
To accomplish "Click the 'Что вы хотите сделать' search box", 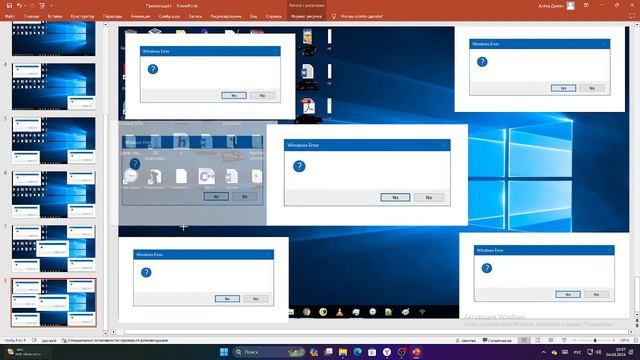I will point(362,16).
